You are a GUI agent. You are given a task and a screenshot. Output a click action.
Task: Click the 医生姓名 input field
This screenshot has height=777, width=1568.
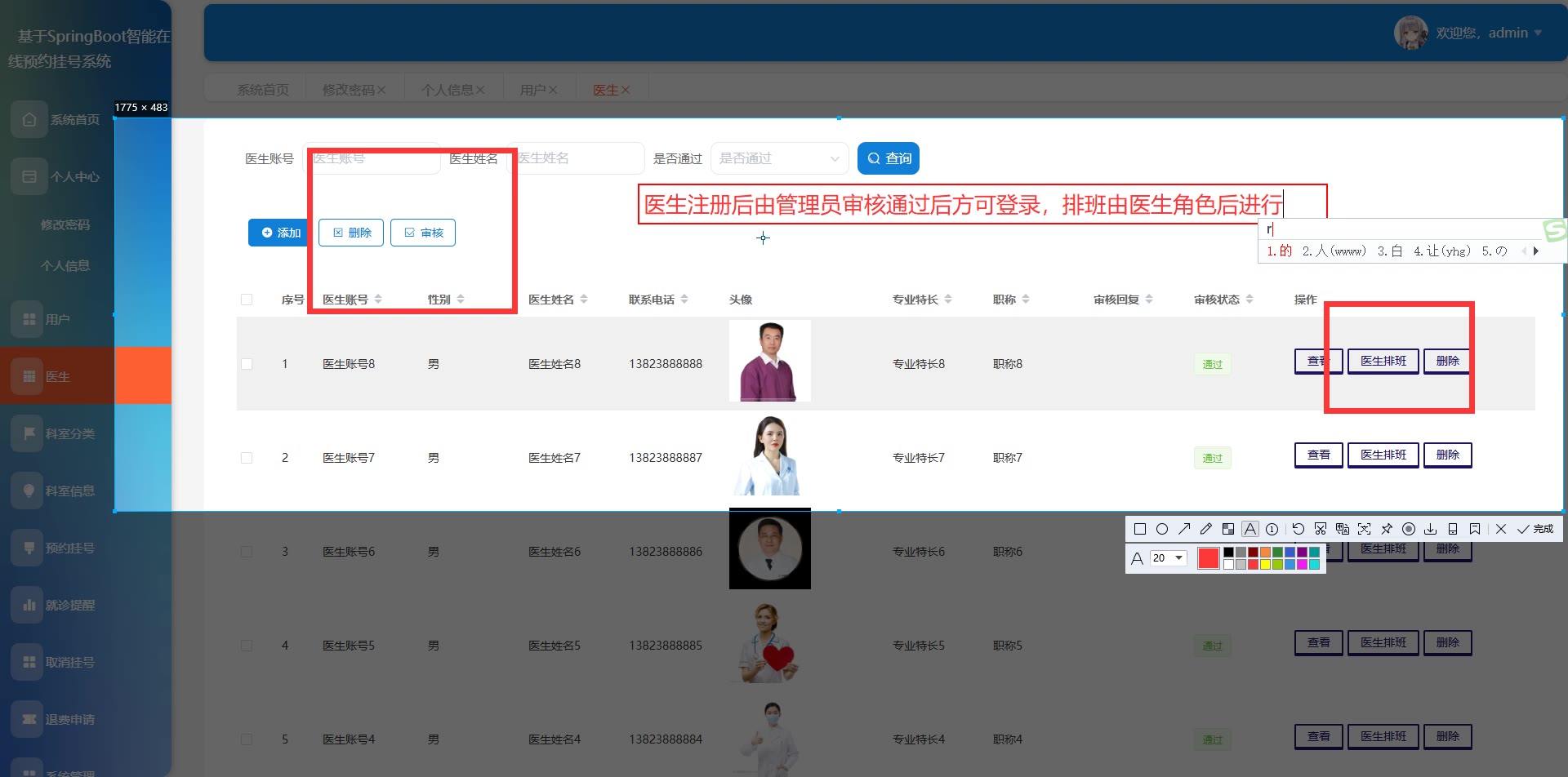576,158
